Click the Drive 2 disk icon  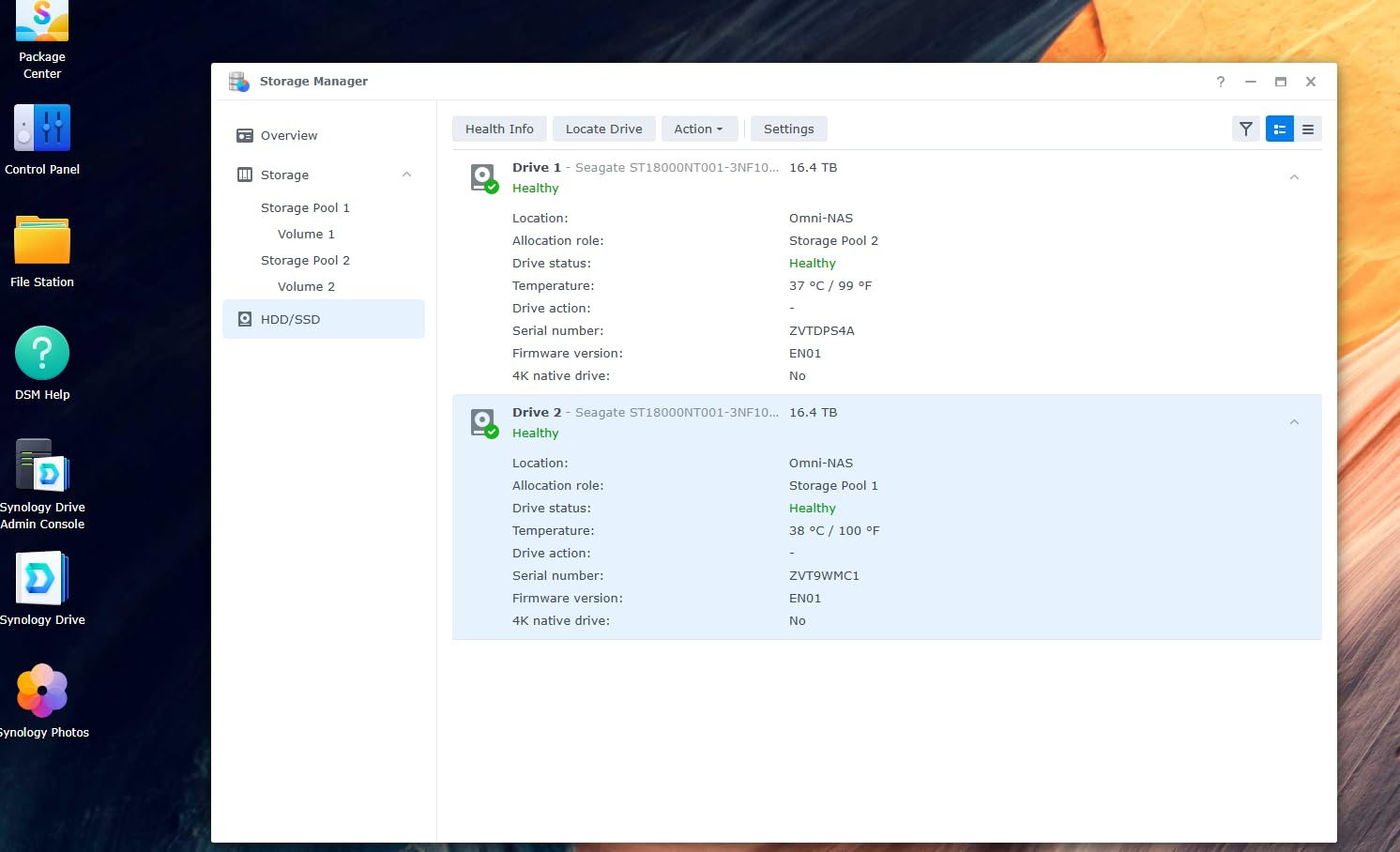point(483,423)
